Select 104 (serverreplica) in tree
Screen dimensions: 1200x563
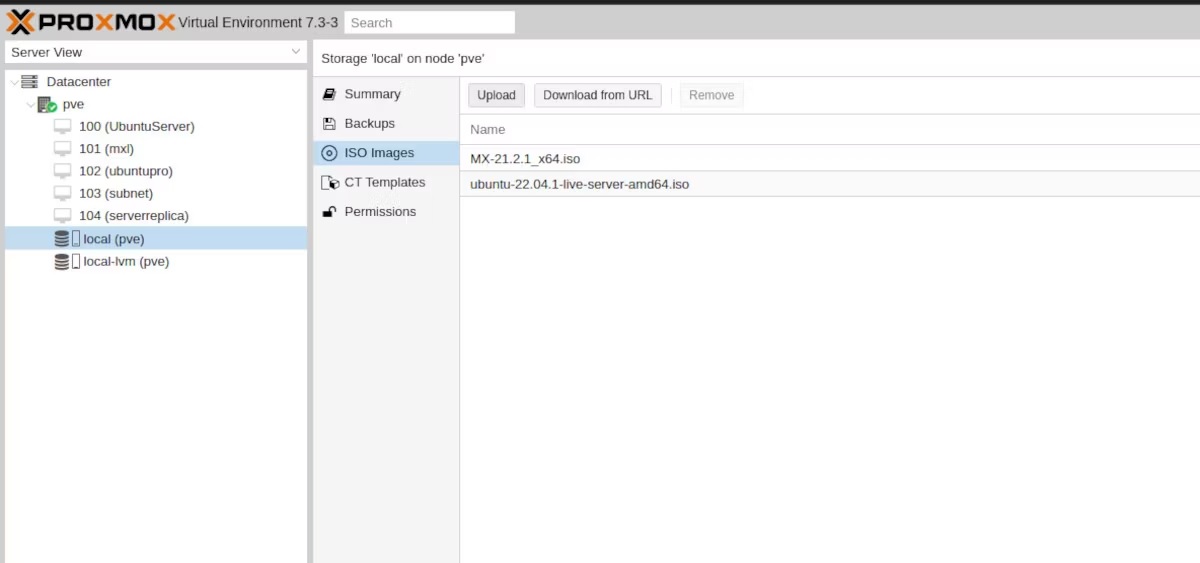tap(134, 215)
